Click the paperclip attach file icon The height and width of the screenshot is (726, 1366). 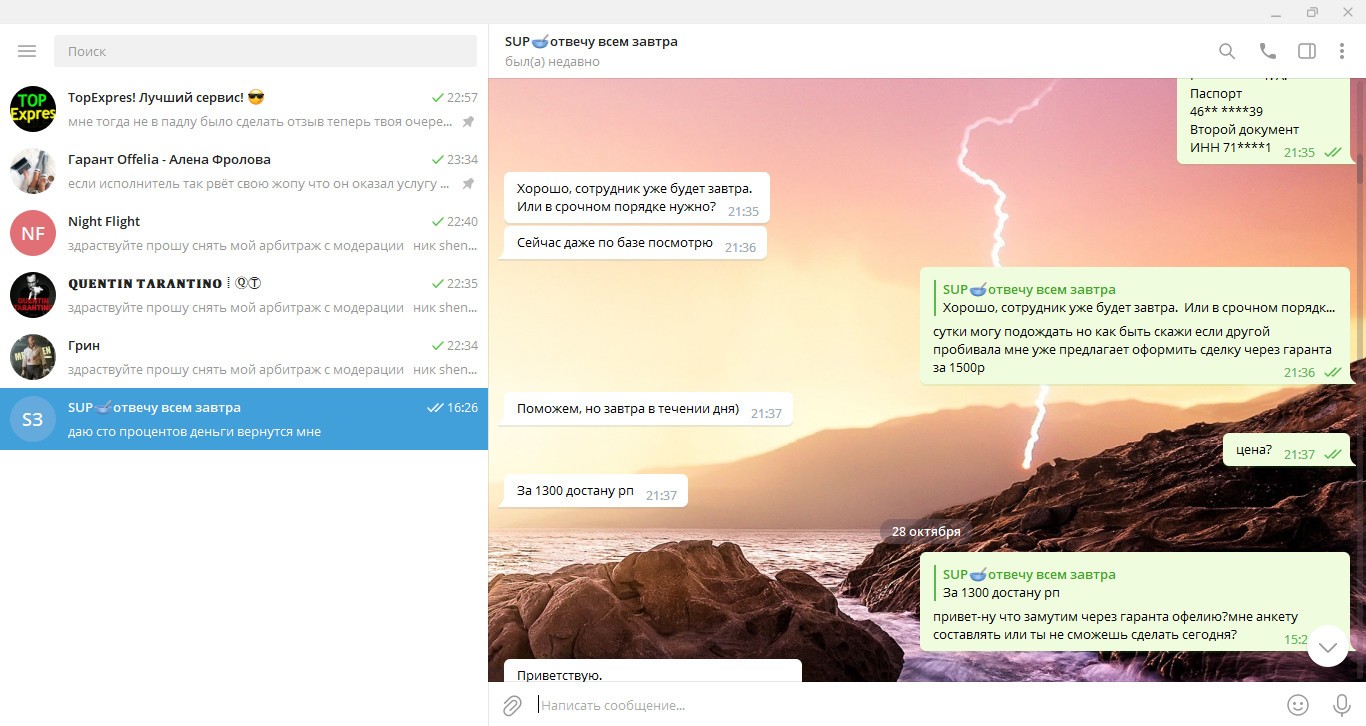[x=512, y=705]
